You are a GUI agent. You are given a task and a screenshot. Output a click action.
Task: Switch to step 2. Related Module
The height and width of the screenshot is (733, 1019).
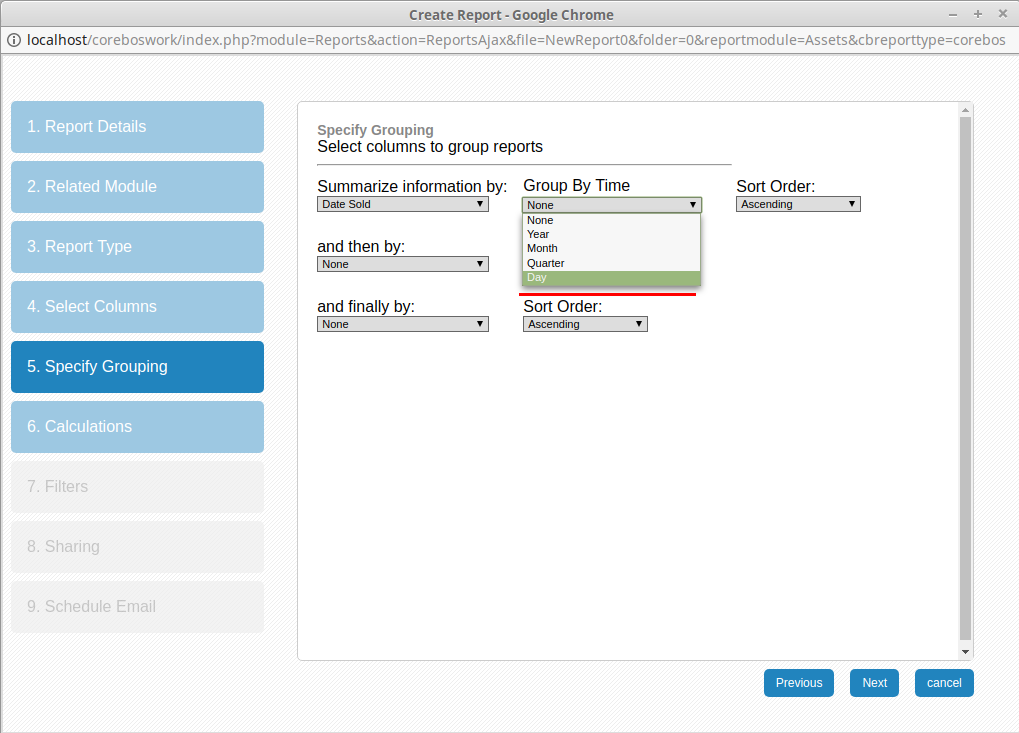tap(137, 187)
